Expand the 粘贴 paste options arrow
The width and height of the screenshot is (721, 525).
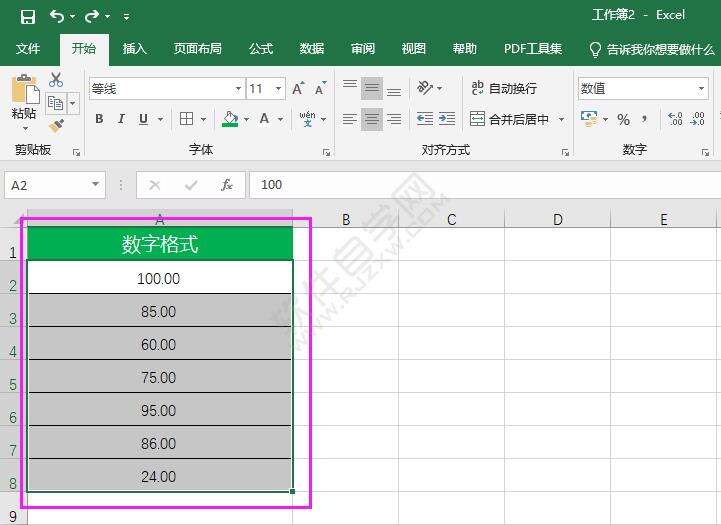(25, 128)
